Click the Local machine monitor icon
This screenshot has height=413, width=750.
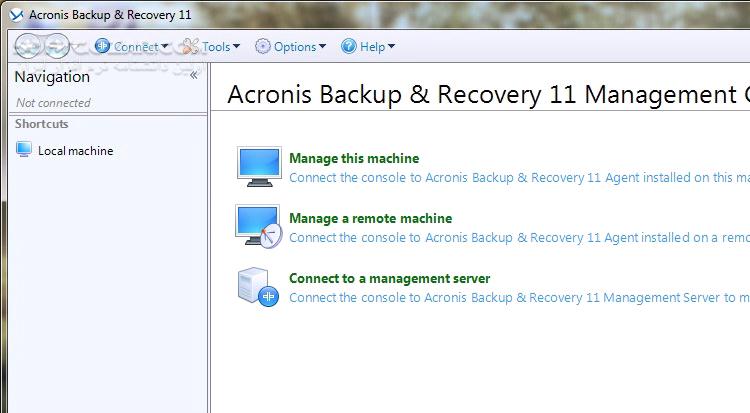pos(24,149)
